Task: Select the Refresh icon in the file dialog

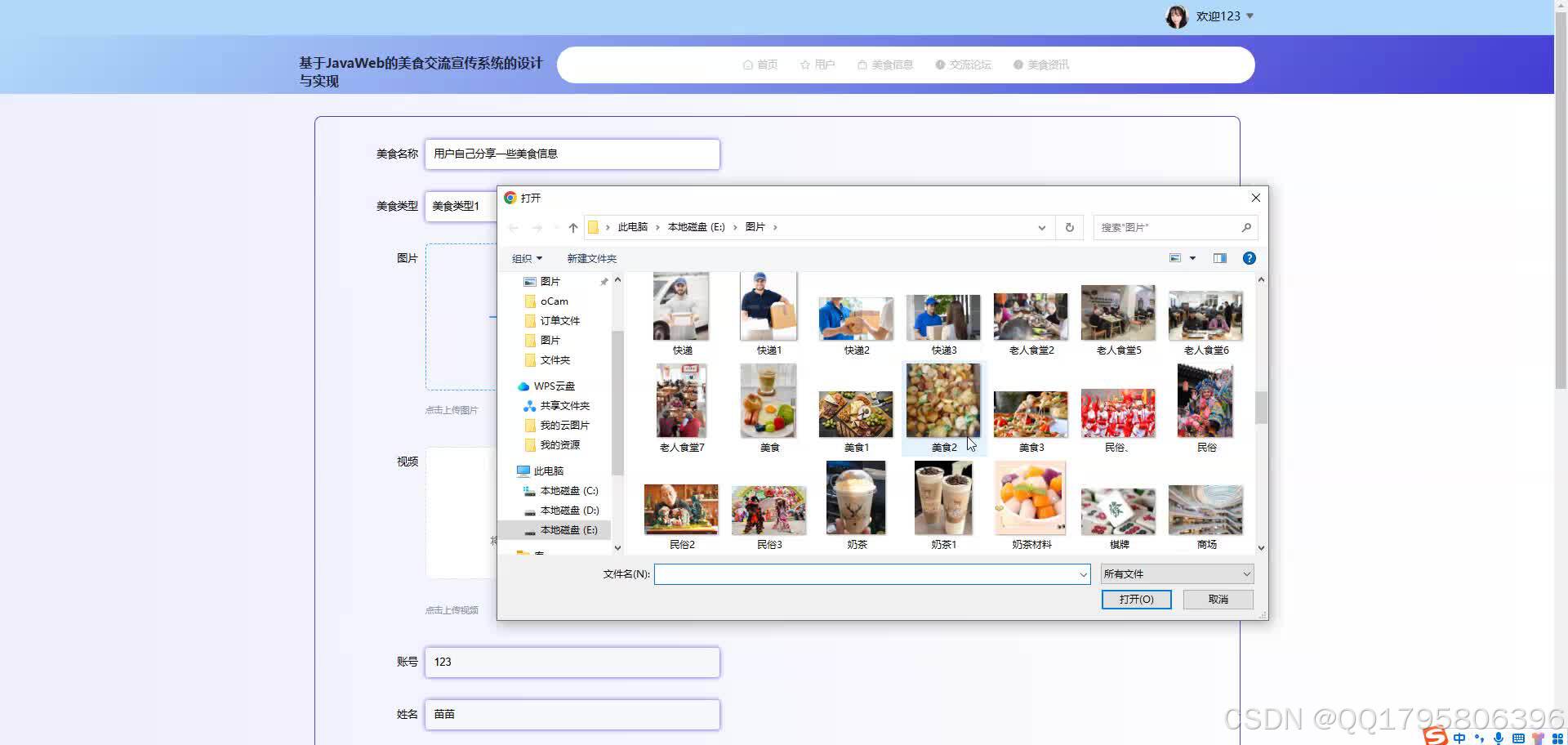Action: (1068, 227)
